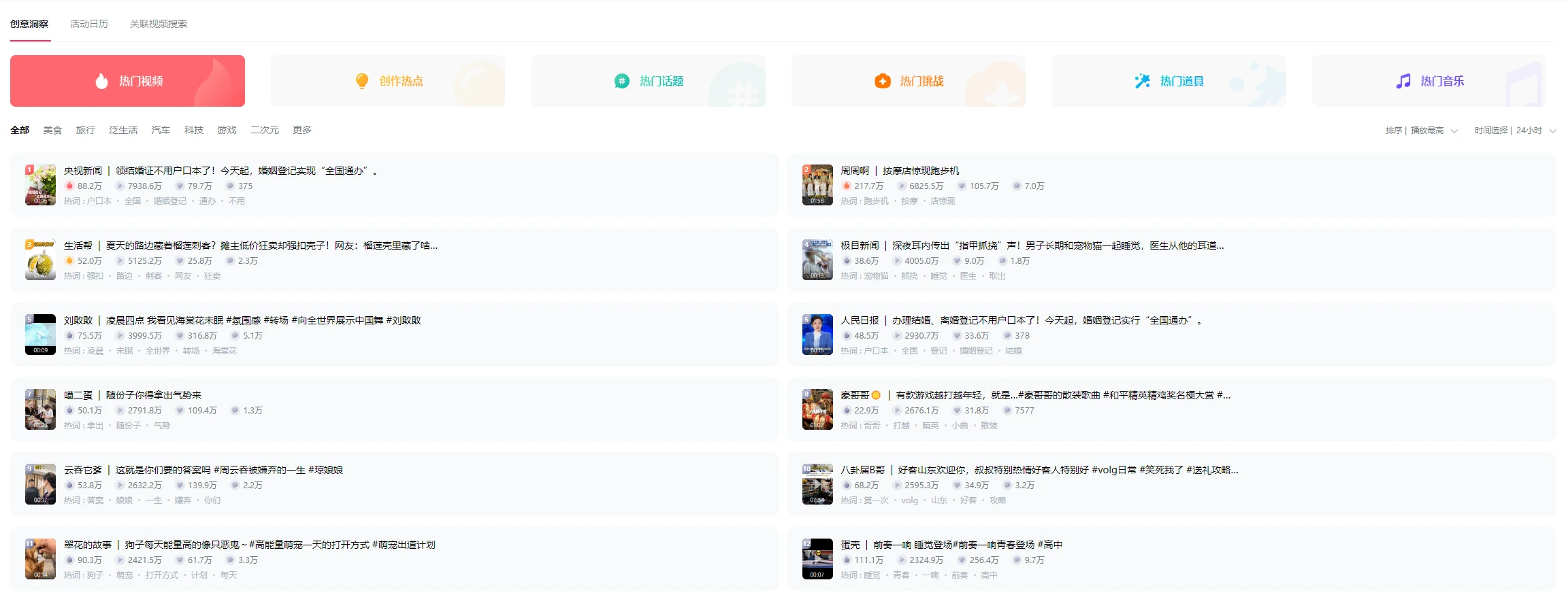Screen dimensions: 1568x595
Task: Open thumbnail of 极目新闻 video
Action: pos(817,260)
